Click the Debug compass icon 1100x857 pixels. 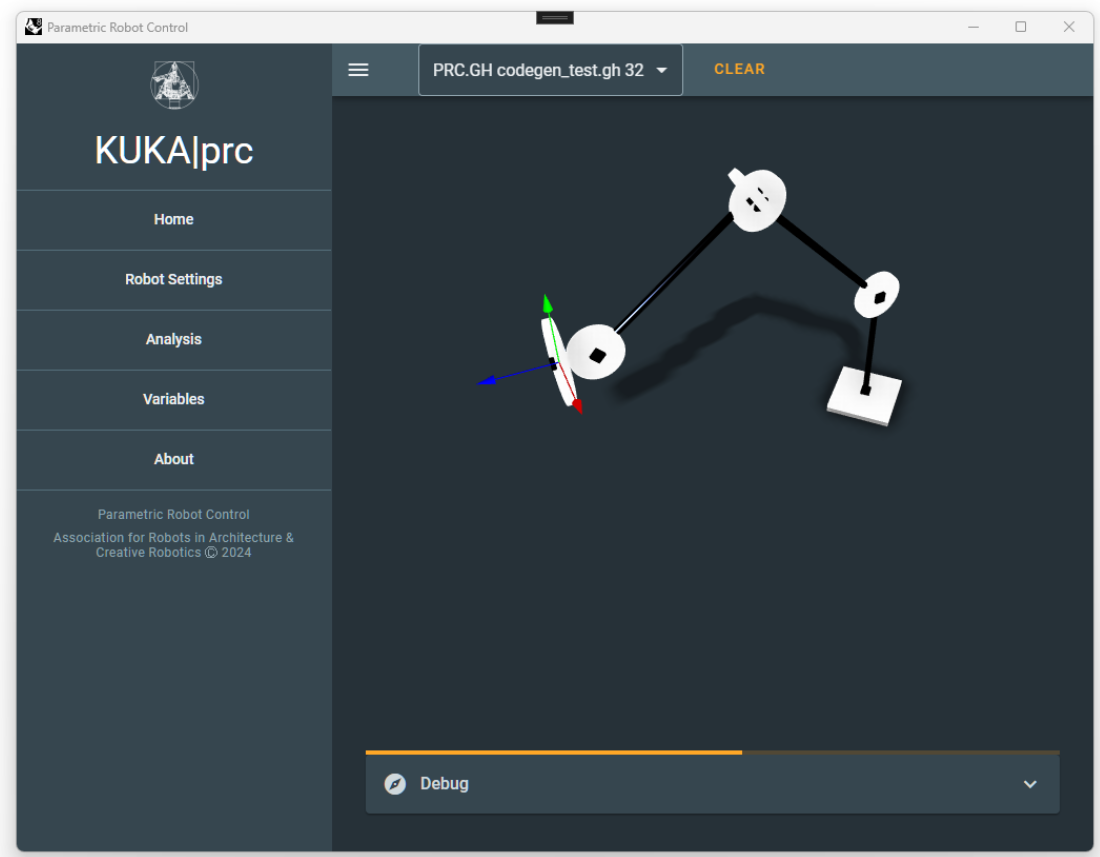coord(395,783)
